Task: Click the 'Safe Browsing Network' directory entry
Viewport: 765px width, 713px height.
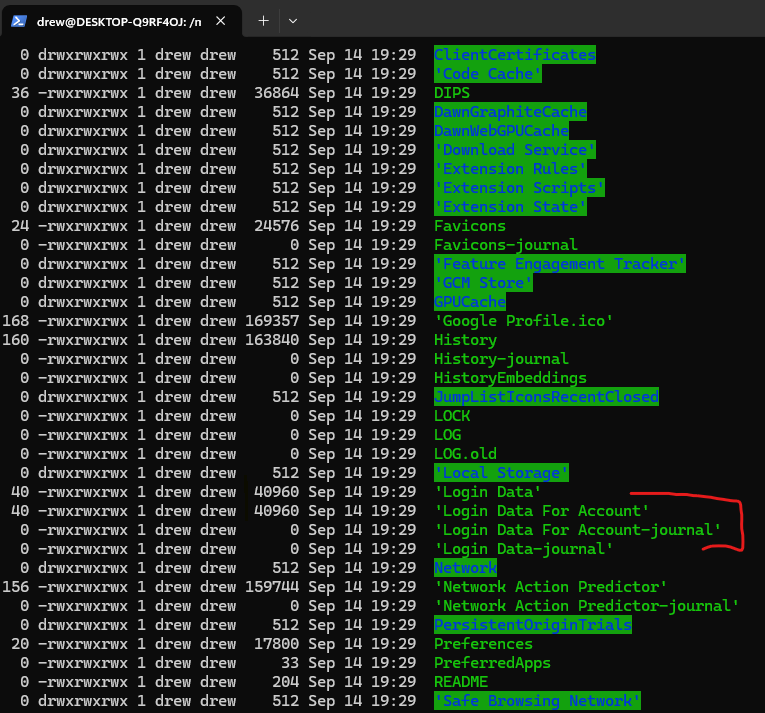Action: click(537, 702)
